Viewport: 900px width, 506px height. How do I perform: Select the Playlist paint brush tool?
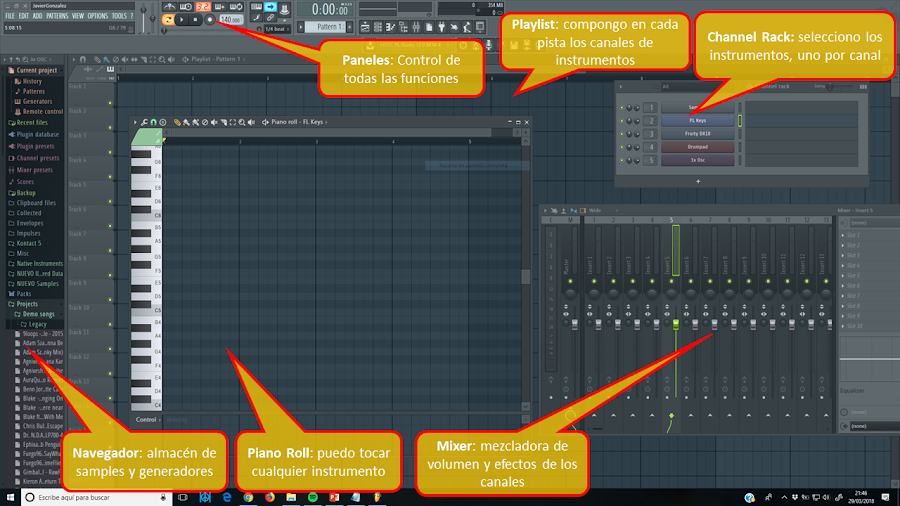coord(106,59)
